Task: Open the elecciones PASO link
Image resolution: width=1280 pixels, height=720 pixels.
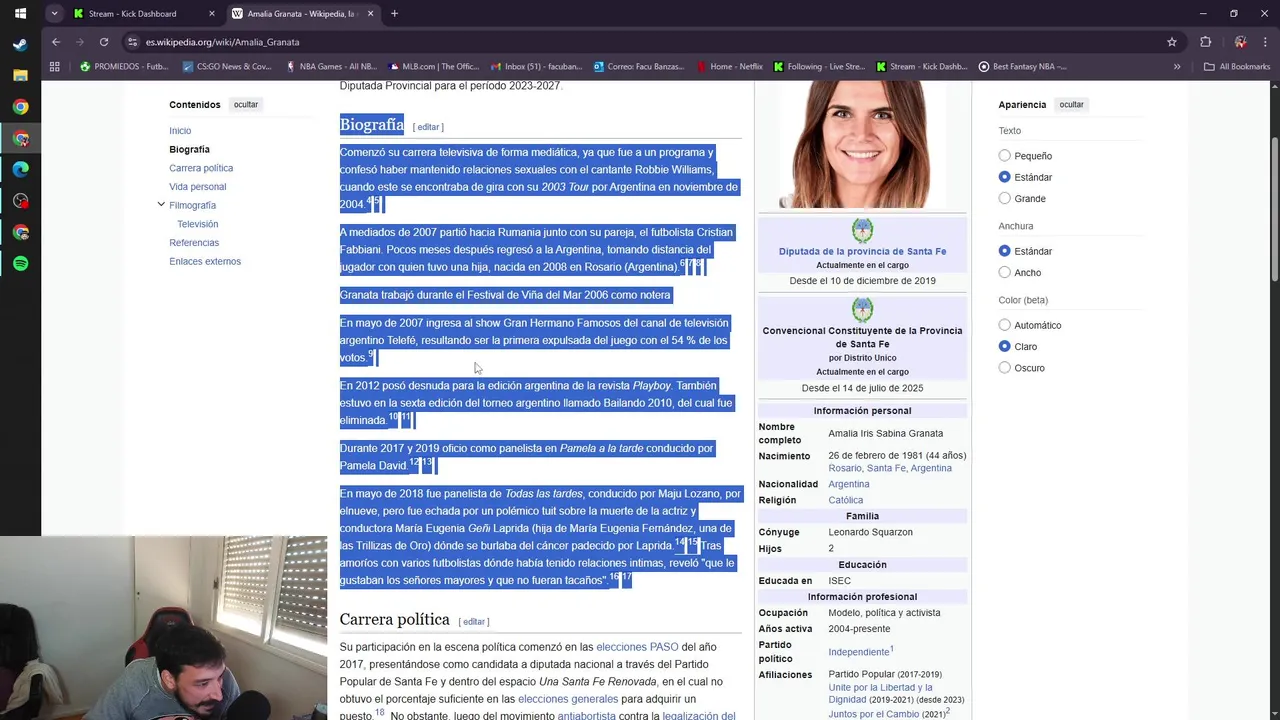Action: [637, 647]
